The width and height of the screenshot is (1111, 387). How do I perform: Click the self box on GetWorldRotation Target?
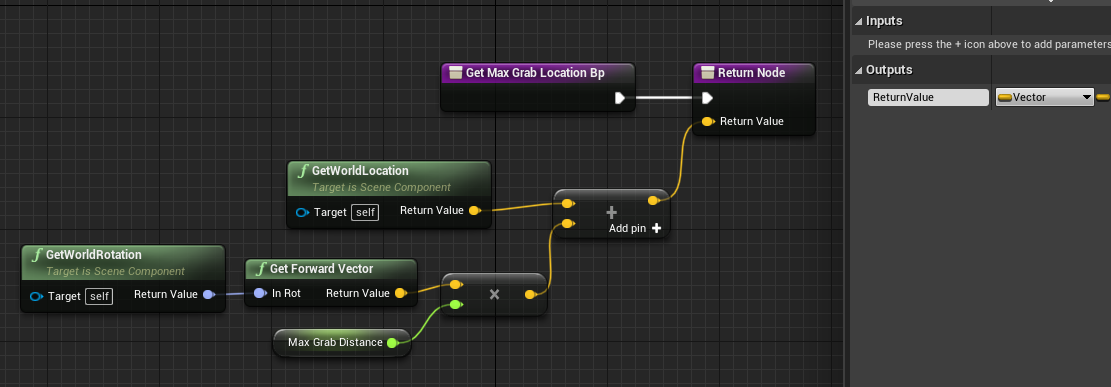pyautogui.click(x=98, y=296)
